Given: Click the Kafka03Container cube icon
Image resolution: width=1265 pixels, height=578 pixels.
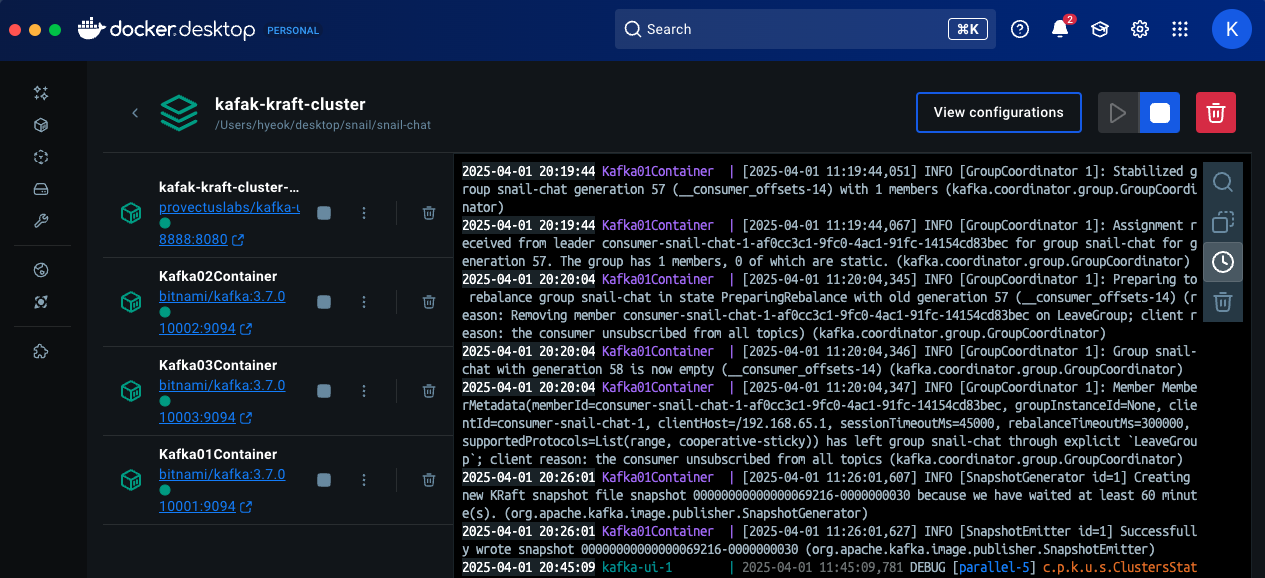Looking at the screenshot, I should 130,390.
